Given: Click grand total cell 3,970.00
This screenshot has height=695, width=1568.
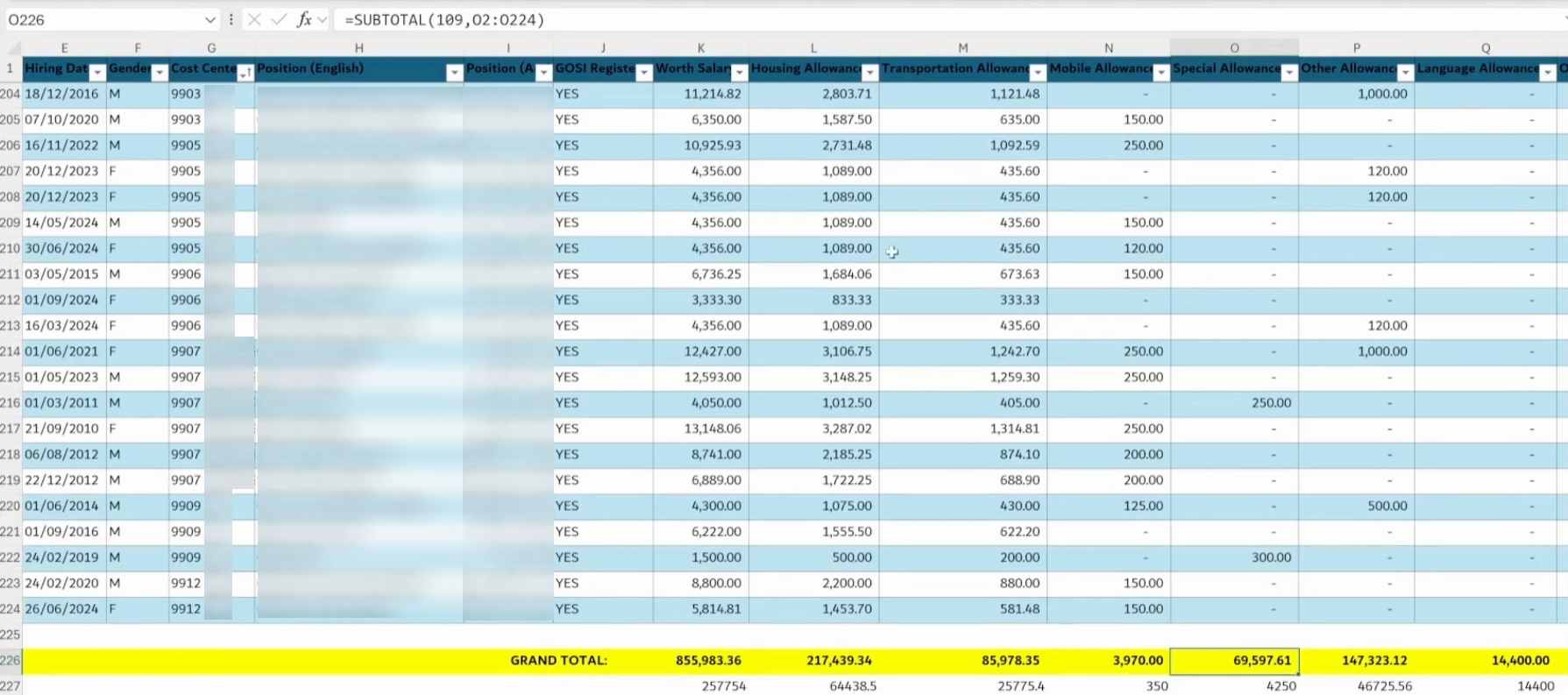Looking at the screenshot, I should [x=1109, y=661].
